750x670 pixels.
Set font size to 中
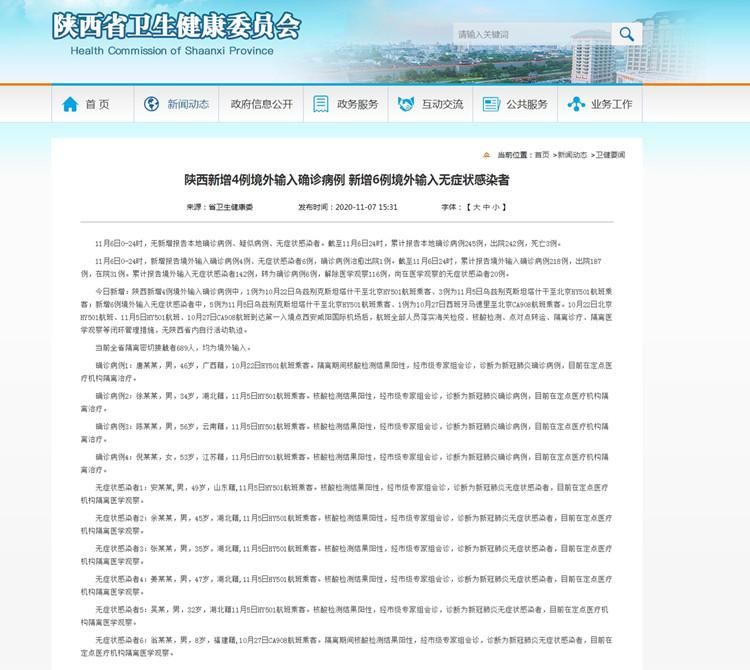pyautogui.click(x=486, y=207)
